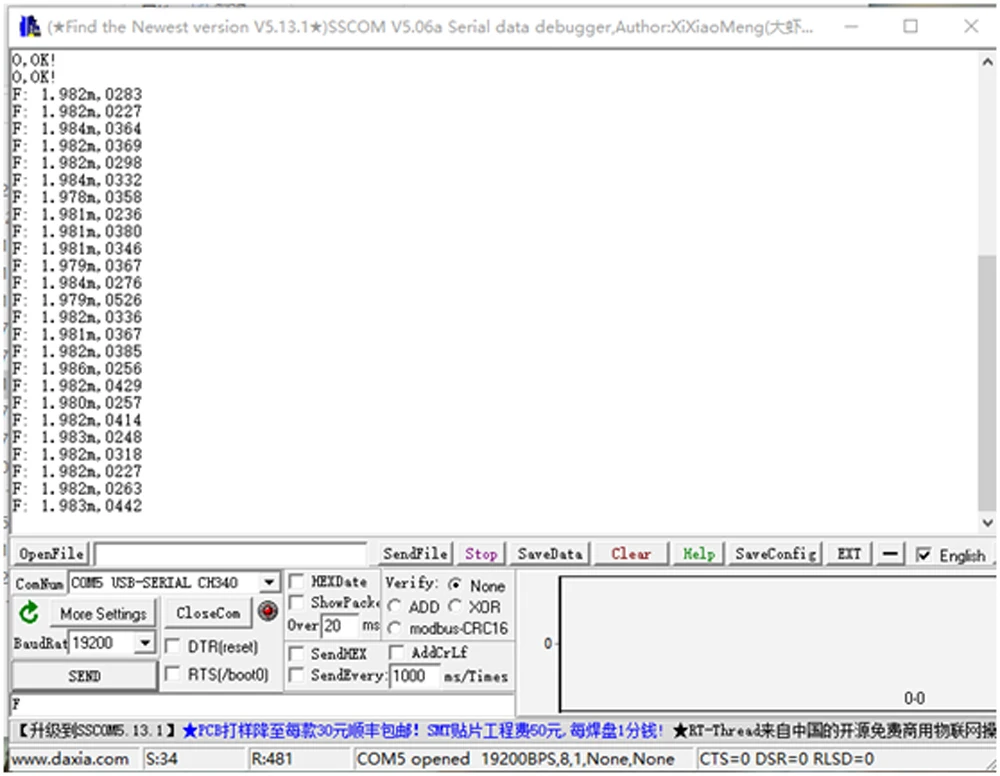The width and height of the screenshot is (1000, 776).
Task: Maximize the SSCOM window
Action: click(911, 26)
